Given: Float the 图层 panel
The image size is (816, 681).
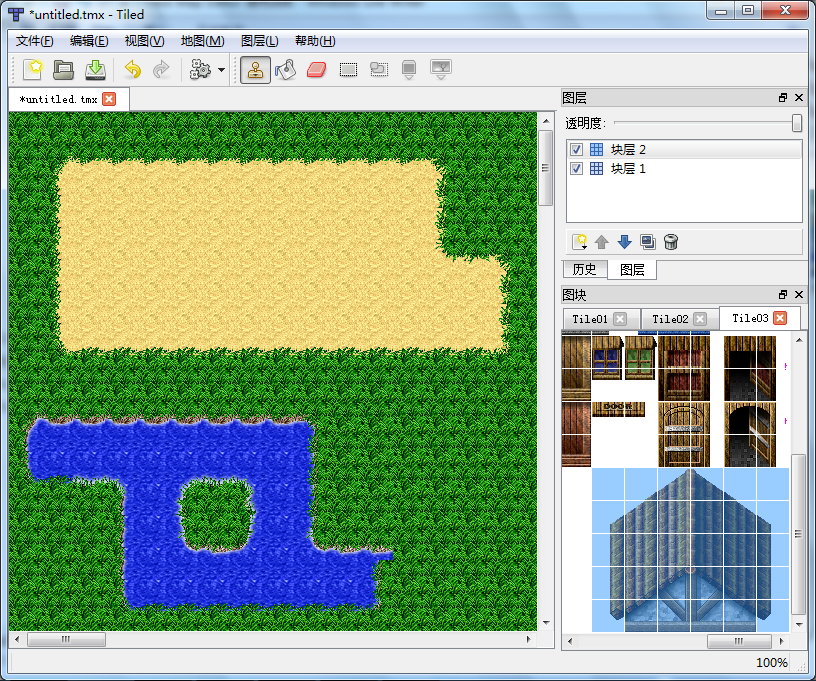Looking at the screenshot, I should [783, 98].
